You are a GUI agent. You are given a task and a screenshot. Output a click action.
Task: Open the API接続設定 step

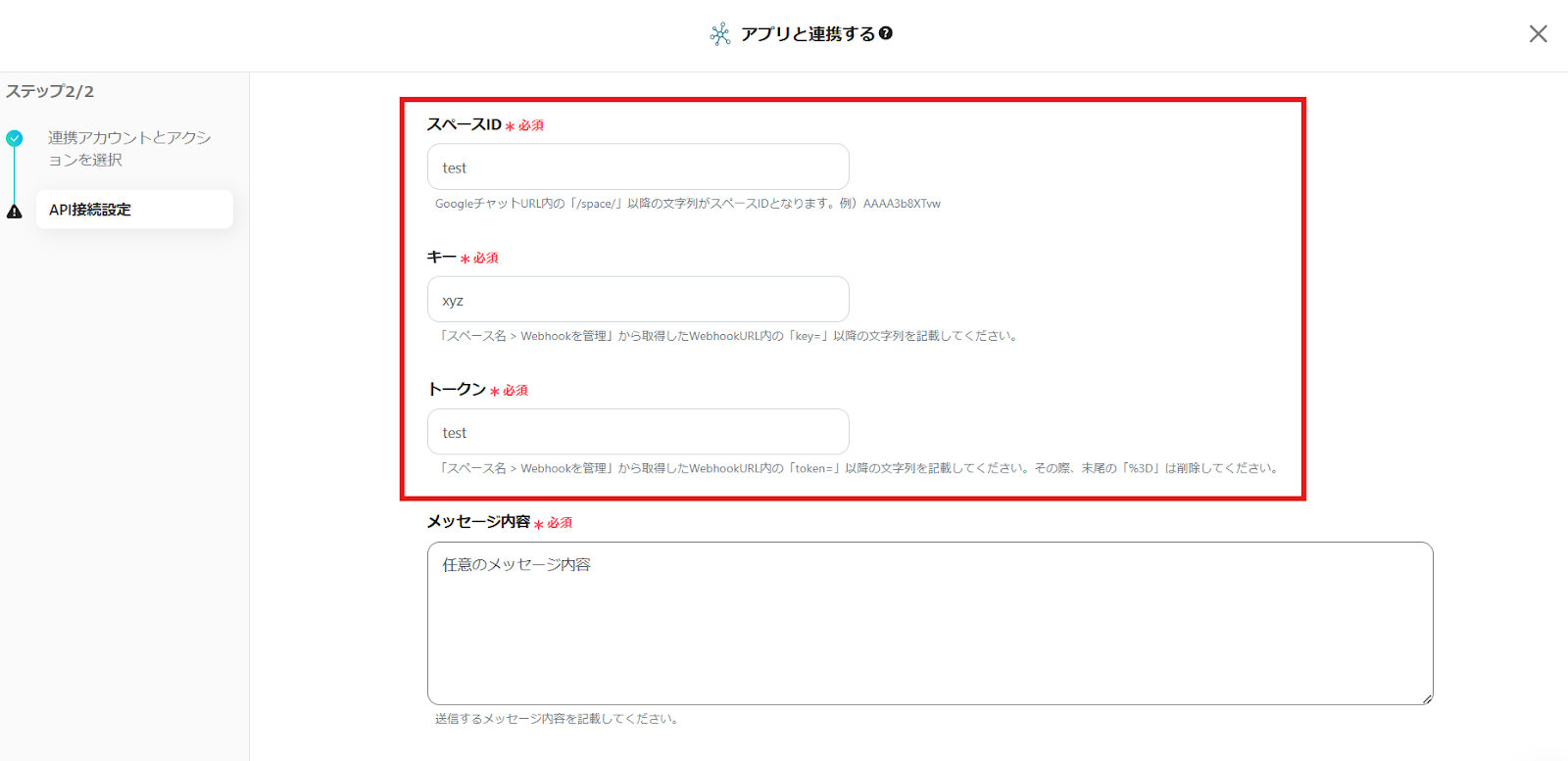tap(134, 210)
